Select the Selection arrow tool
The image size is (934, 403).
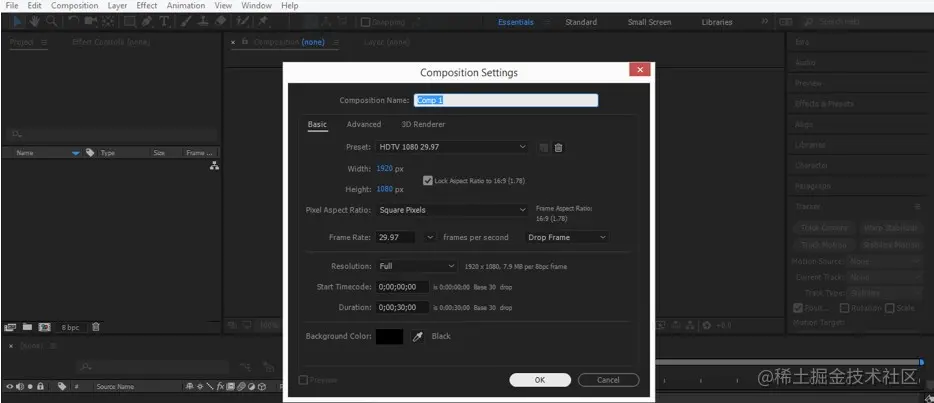click(17, 21)
